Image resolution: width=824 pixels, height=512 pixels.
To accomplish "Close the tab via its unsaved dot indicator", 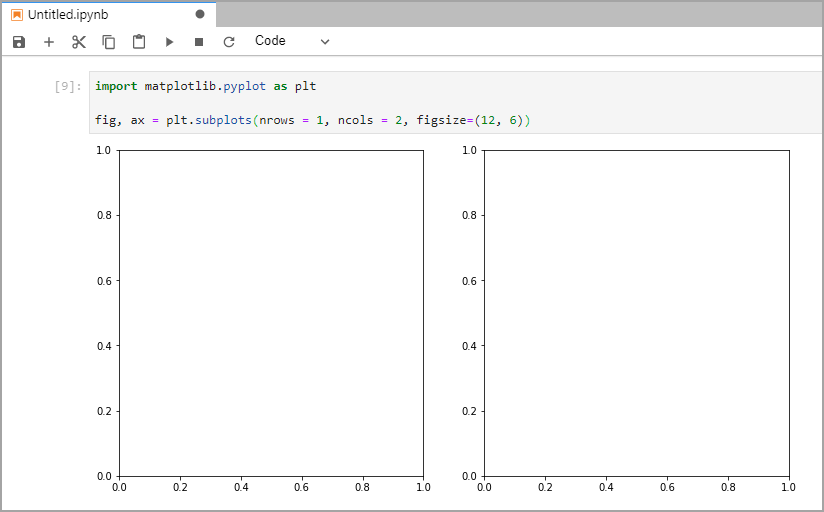I will point(200,15).
